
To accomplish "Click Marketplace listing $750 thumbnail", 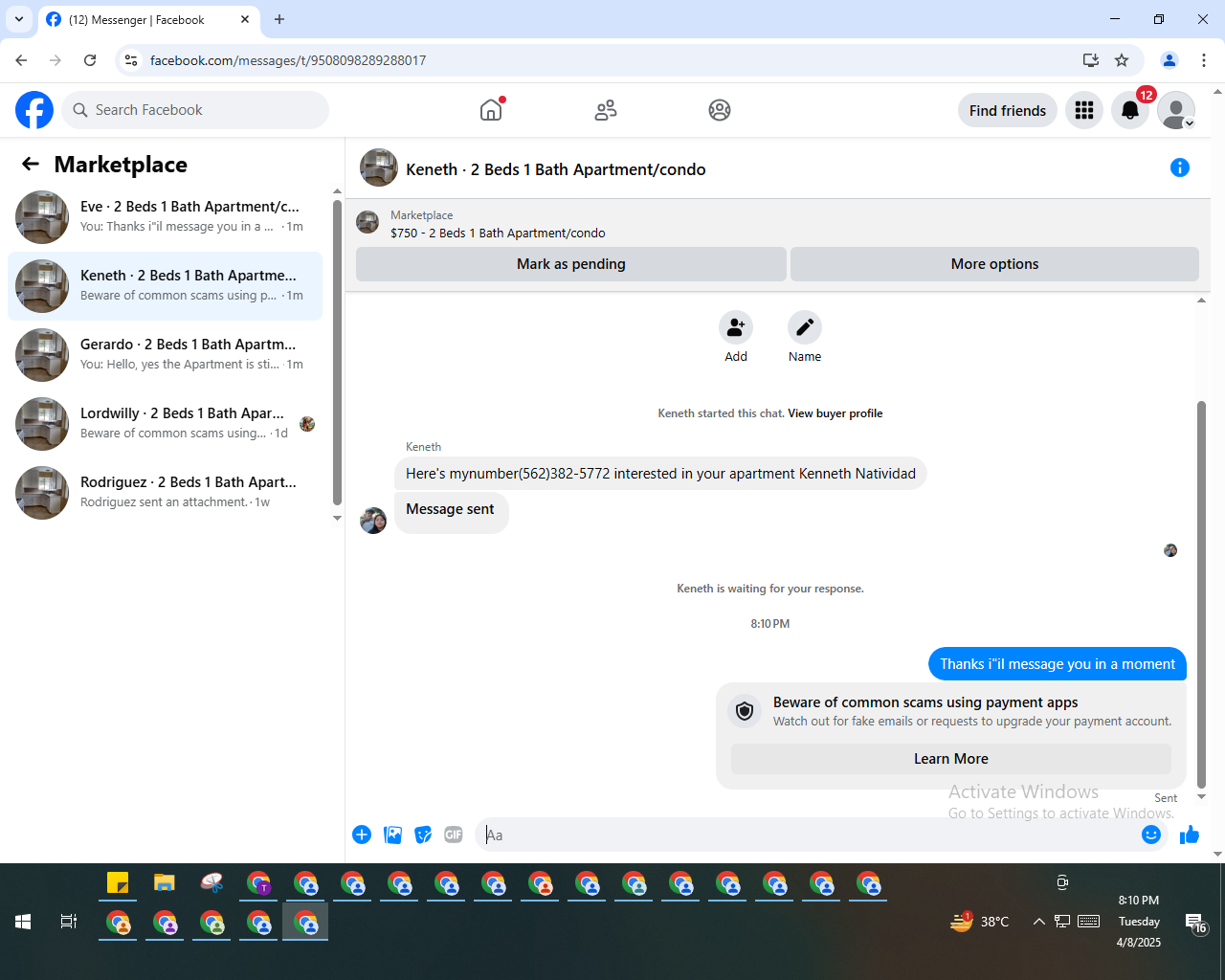I will pyautogui.click(x=367, y=223).
